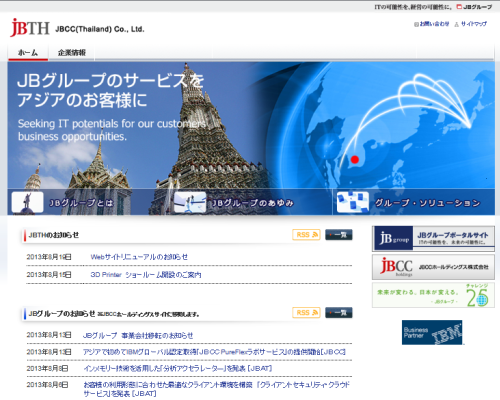Open the クライアントセキュリティクラウド news link

coord(216,389)
